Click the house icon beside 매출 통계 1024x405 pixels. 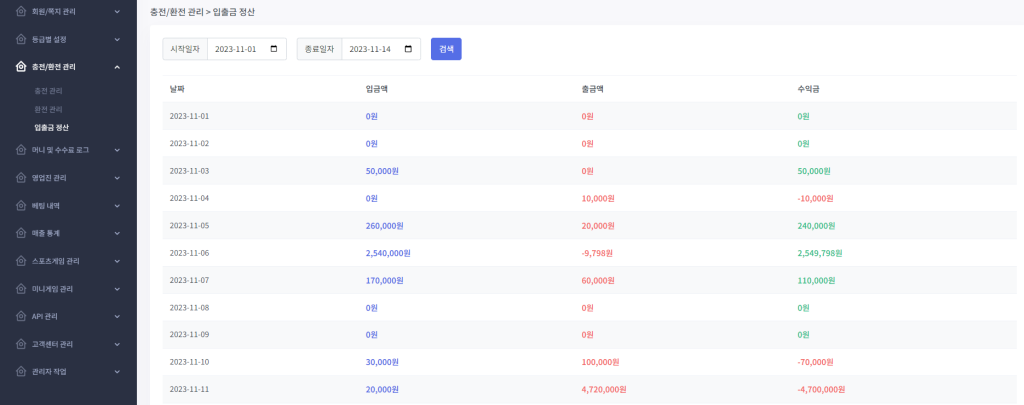coord(21,233)
